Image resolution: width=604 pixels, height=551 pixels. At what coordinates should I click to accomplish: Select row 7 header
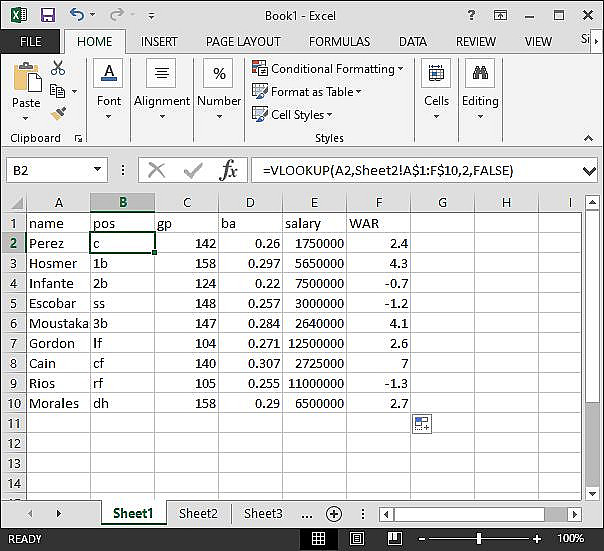click(13, 343)
